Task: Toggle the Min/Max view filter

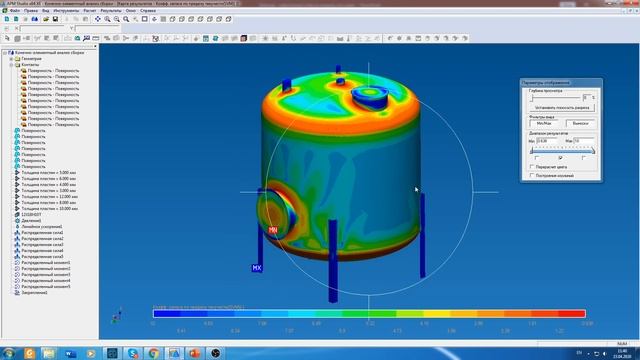Action: tap(544, 123)
